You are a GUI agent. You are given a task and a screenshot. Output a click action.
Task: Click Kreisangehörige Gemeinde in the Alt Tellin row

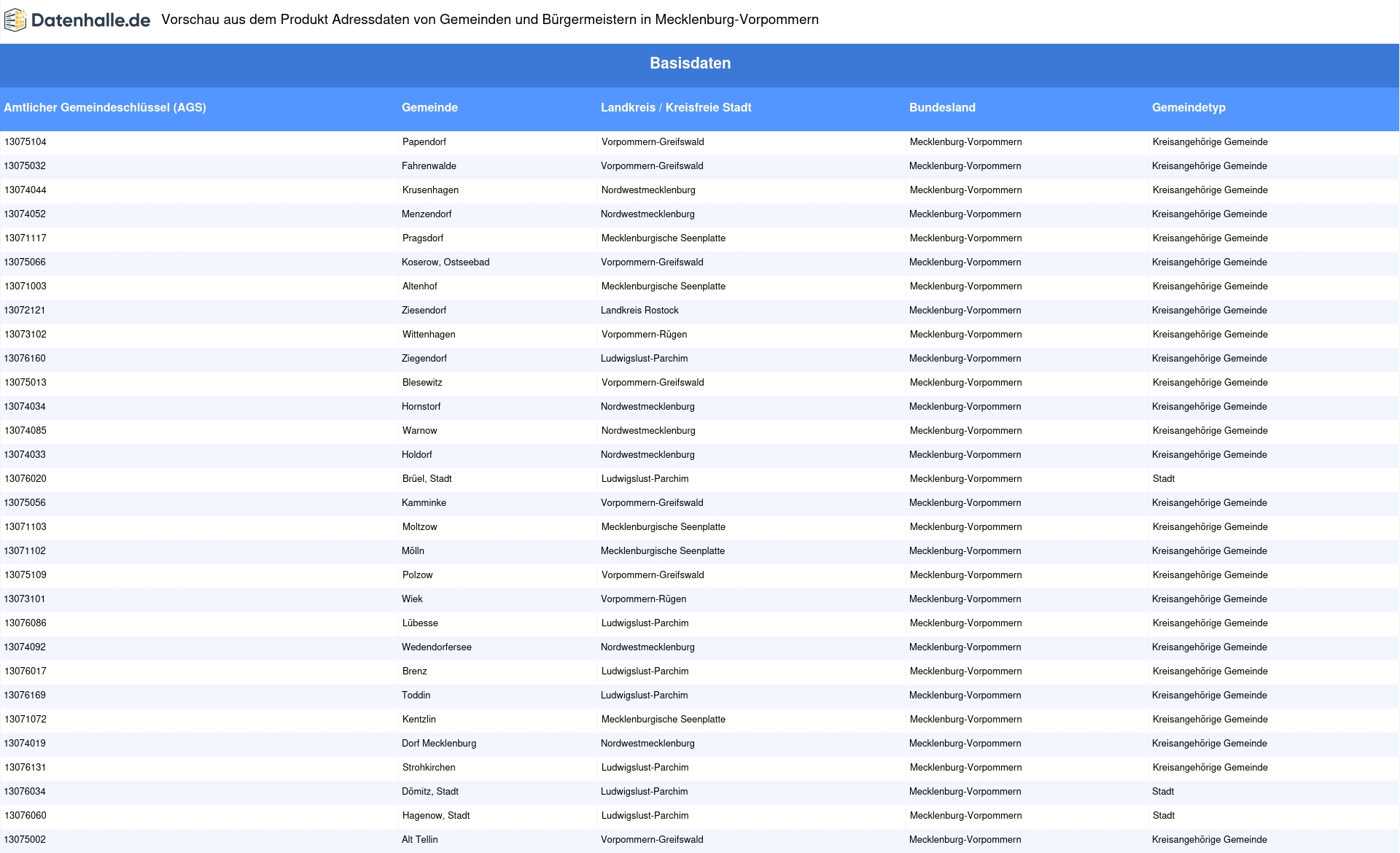pos(1210,839)
